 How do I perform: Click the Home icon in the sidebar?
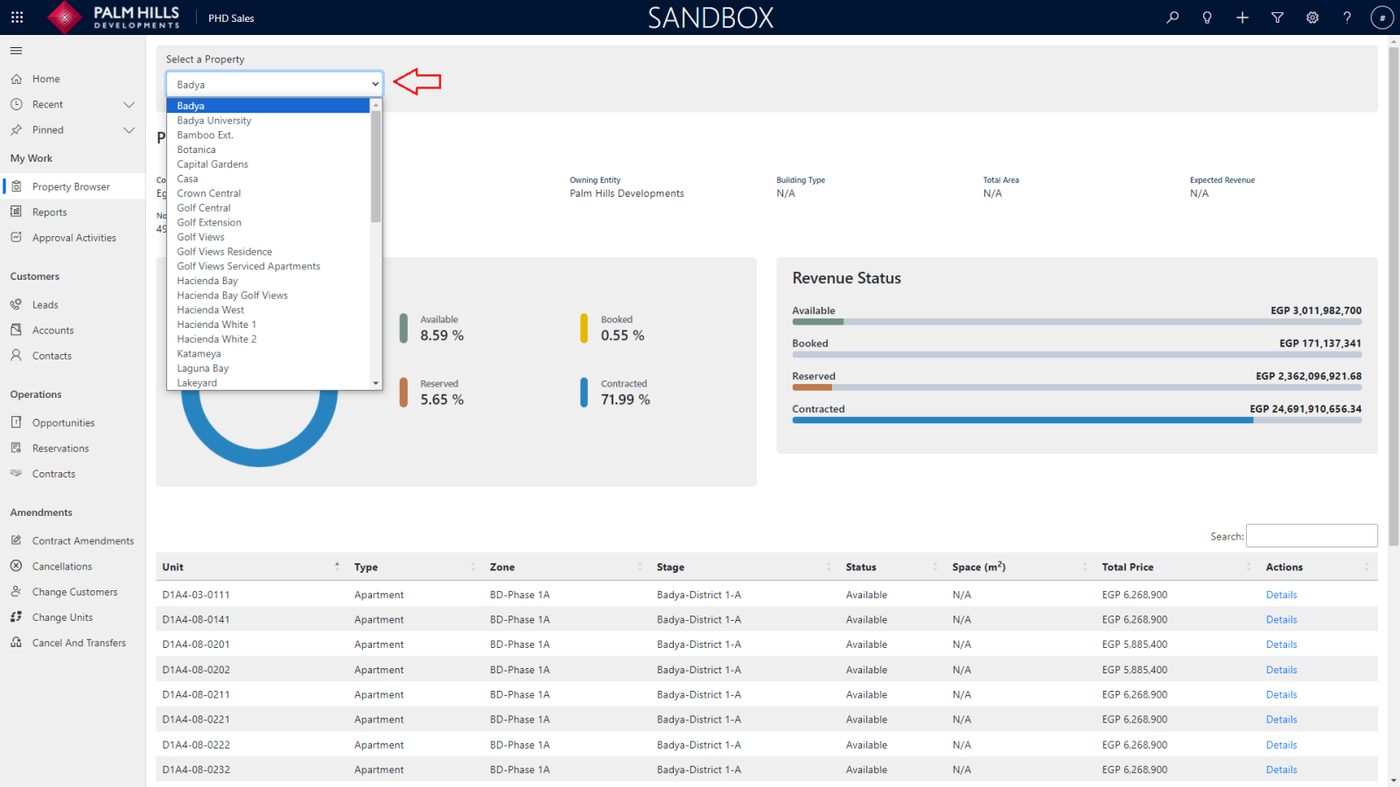[16, 79]
